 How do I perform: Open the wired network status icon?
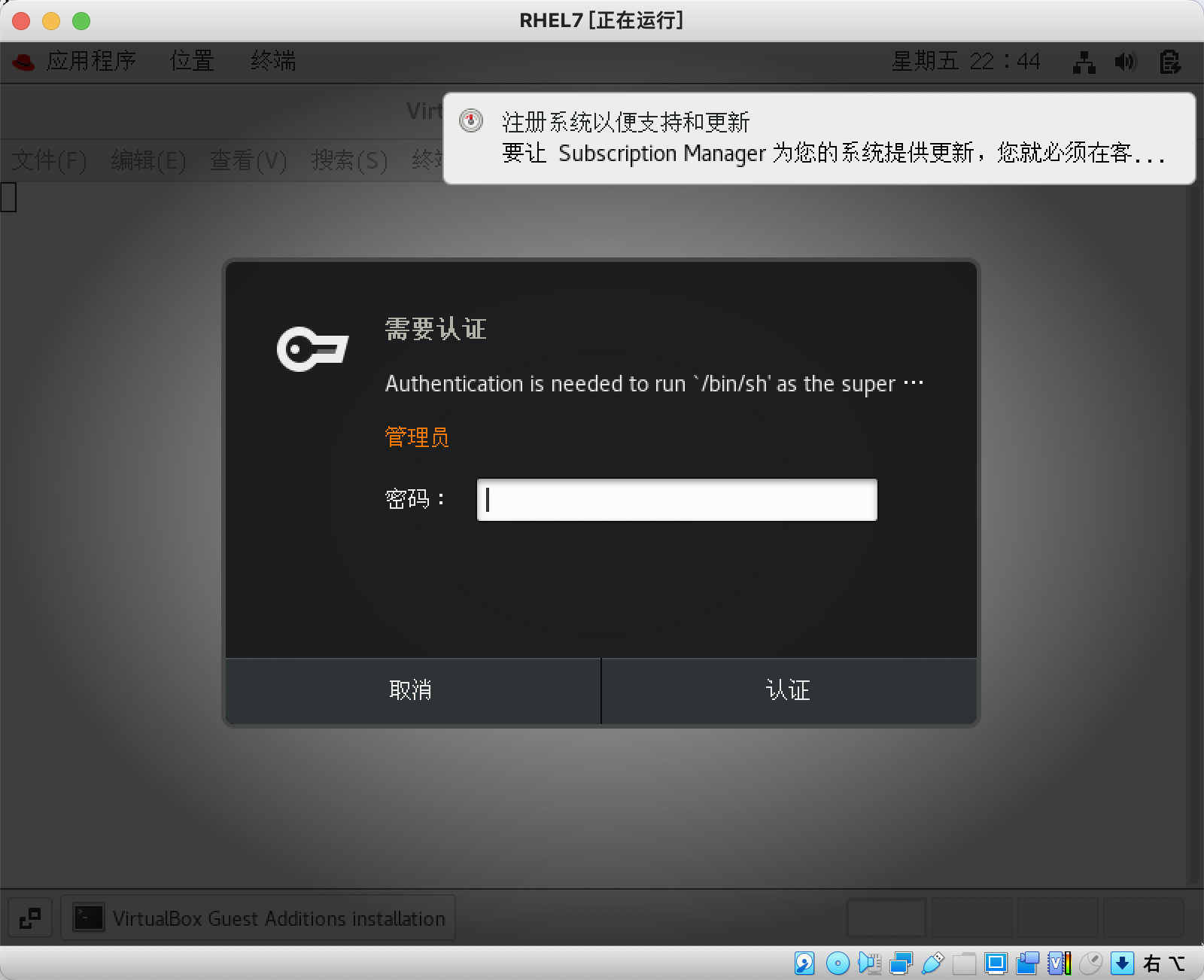tap(1084, 62)
